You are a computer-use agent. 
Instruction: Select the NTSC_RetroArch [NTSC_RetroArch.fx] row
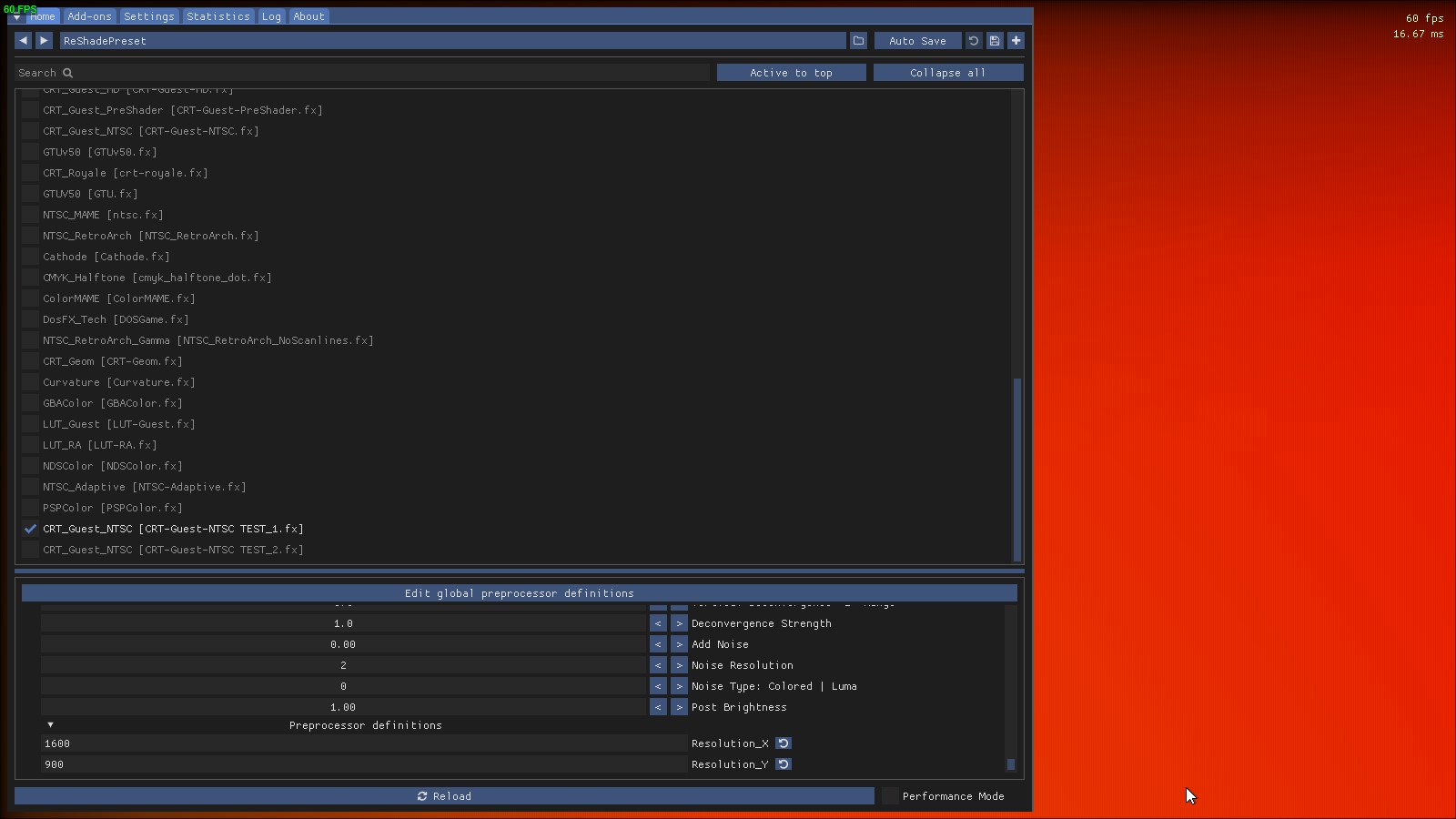[151, 236]
